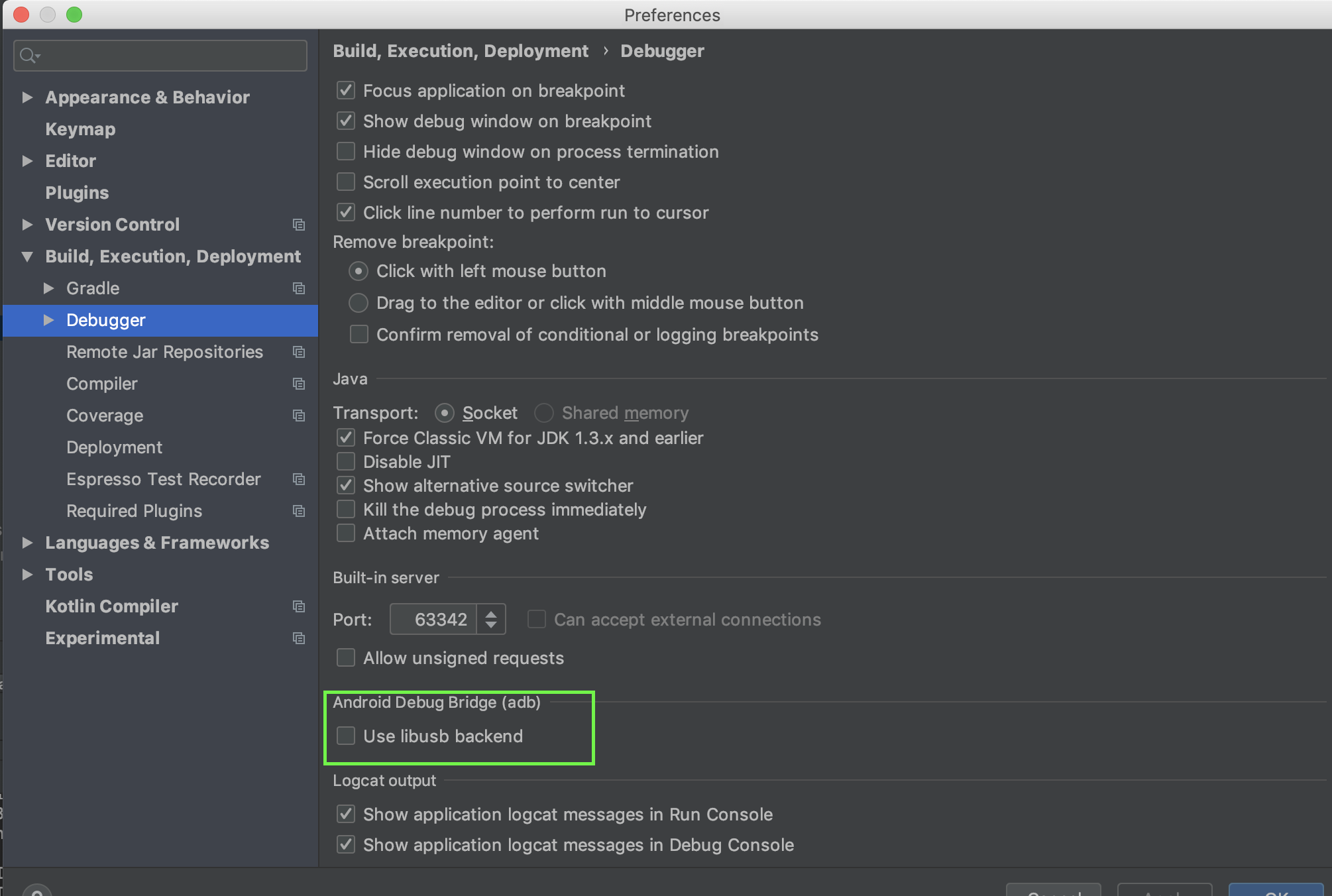The image size is (1332, 896).
Task: Collapse Build, Execution, Deployment tree node
Action: [x=27, y=256]
